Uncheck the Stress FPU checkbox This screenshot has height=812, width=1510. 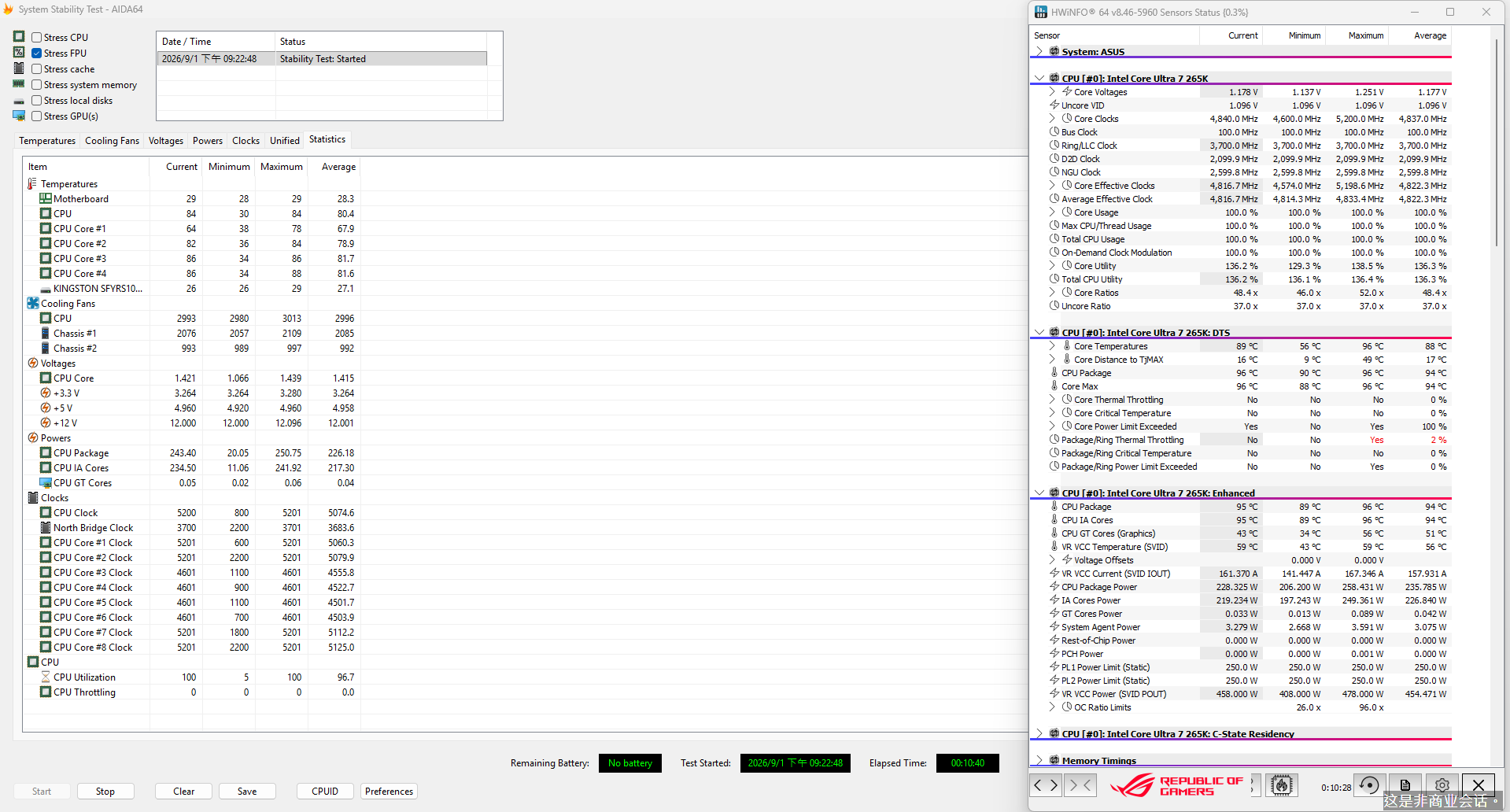[x=36, y=53]
